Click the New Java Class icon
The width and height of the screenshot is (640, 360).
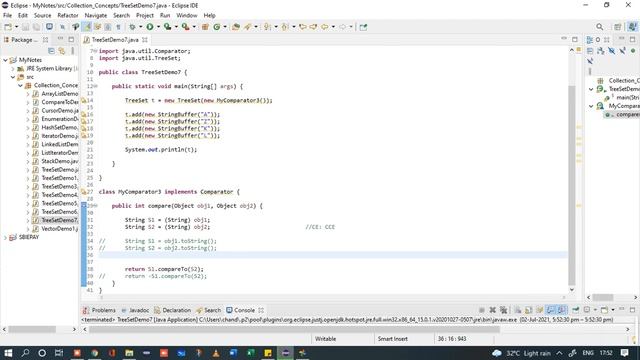pyautogui.click(x=217, y=27)
